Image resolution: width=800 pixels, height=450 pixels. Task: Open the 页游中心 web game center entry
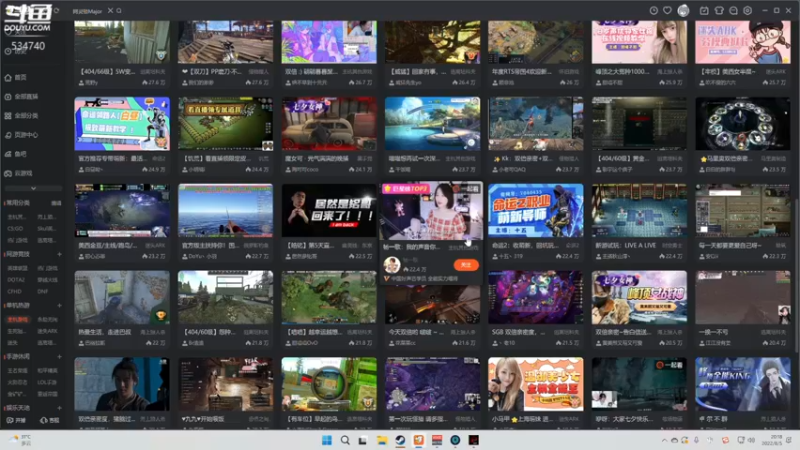point(21,135)
